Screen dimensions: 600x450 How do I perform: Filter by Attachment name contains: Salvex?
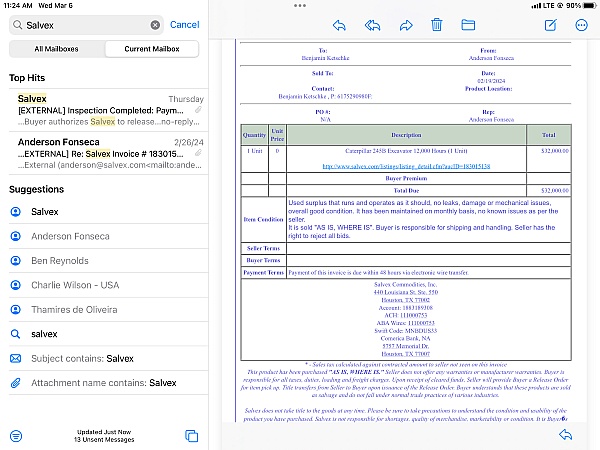point(109,383)
